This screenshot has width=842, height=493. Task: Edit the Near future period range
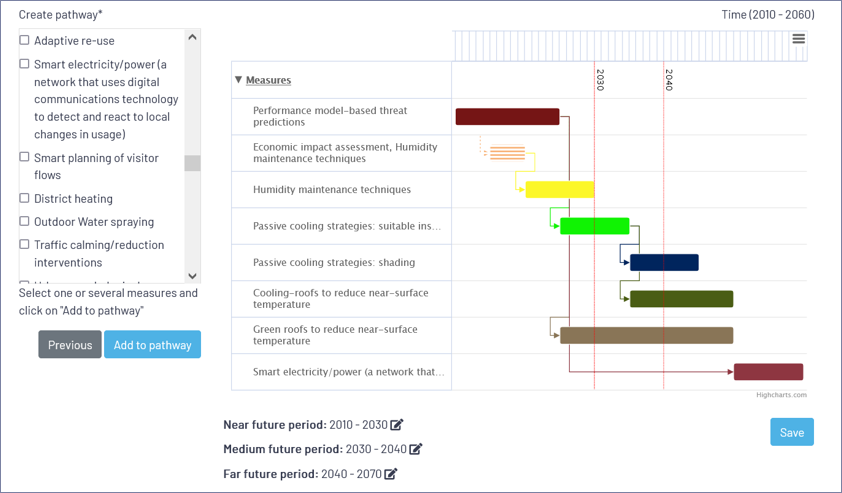(x=397, y=425)
